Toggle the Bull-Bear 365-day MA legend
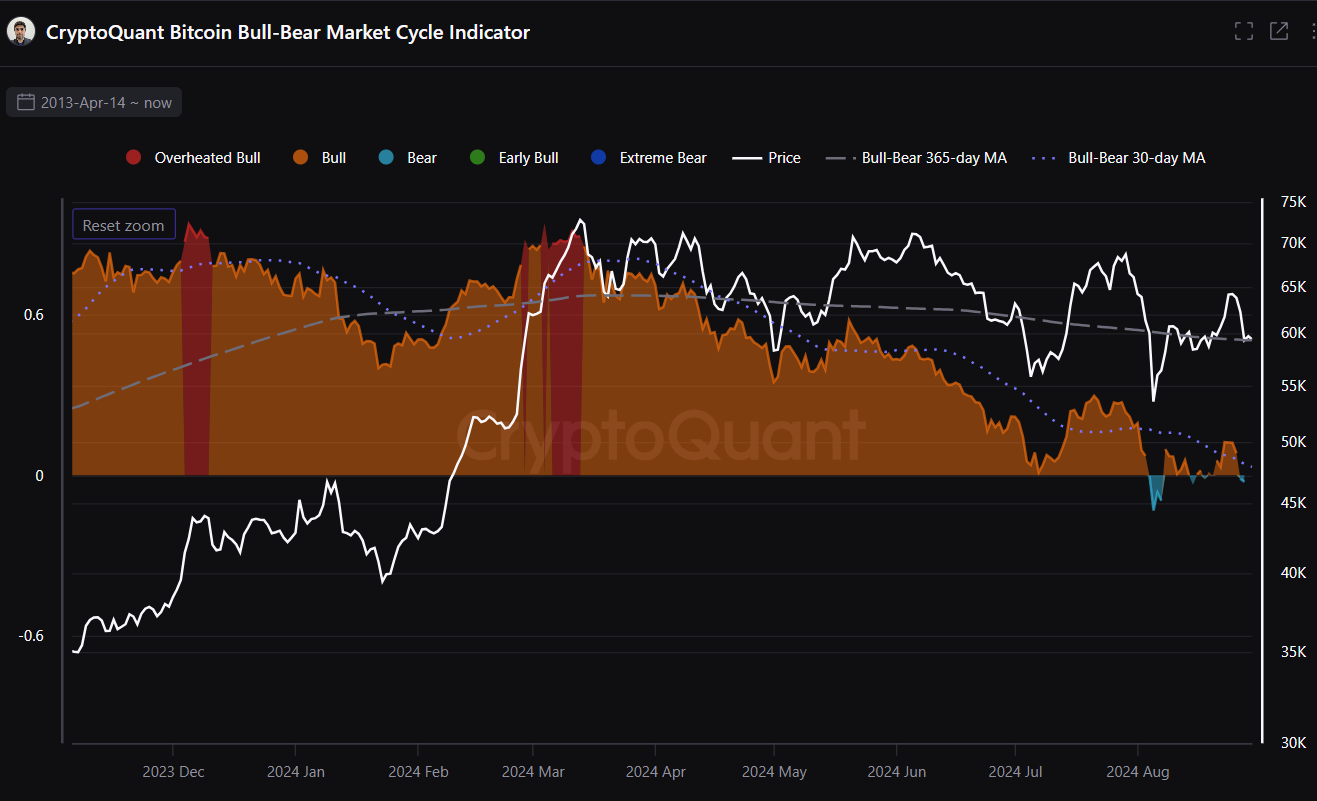 tap(917, 158)
